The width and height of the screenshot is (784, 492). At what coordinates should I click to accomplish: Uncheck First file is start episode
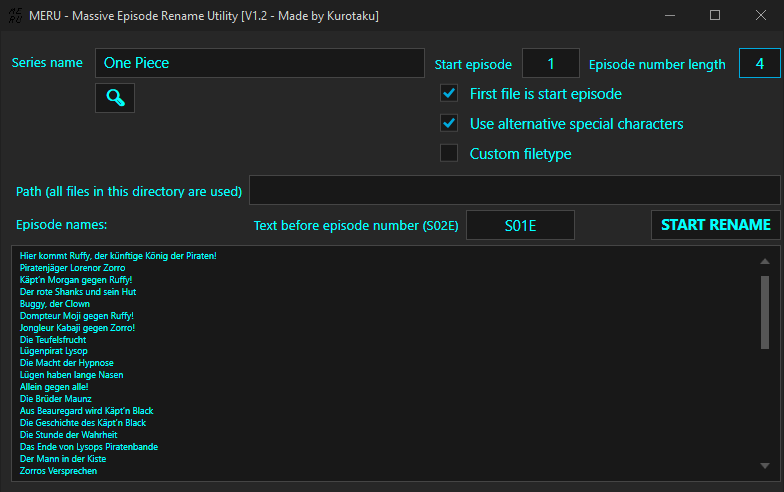tap(449, 94)
